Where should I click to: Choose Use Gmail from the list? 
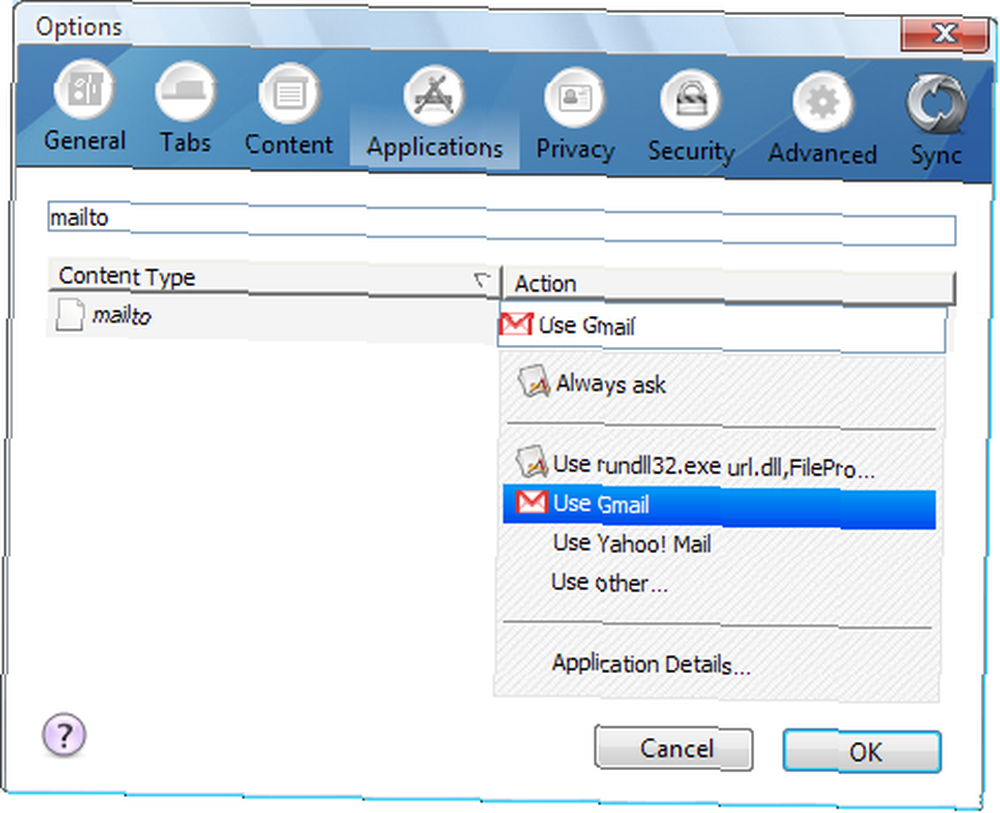click(x=719, y=507)
